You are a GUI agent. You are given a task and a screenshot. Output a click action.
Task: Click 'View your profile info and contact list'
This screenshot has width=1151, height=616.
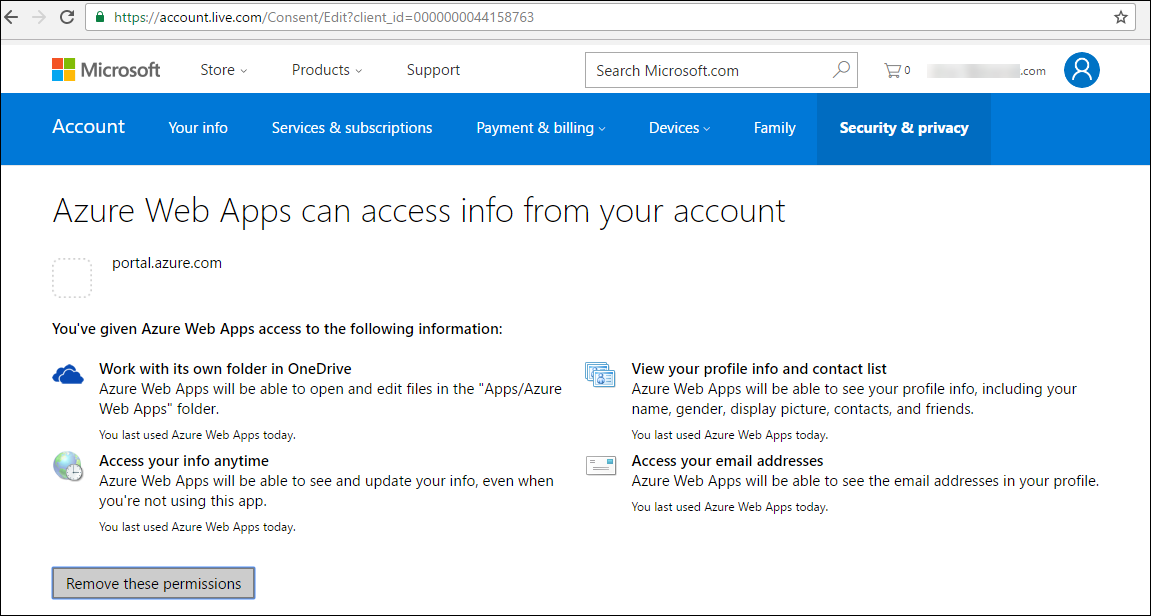(x=759, y=369)
